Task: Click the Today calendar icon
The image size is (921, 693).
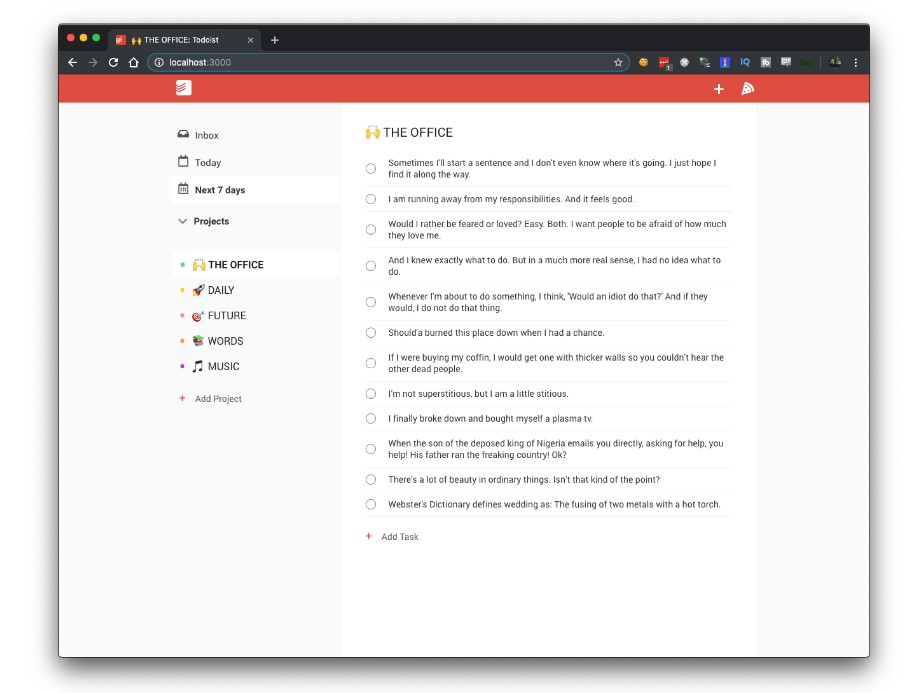Action: point(183,162)
